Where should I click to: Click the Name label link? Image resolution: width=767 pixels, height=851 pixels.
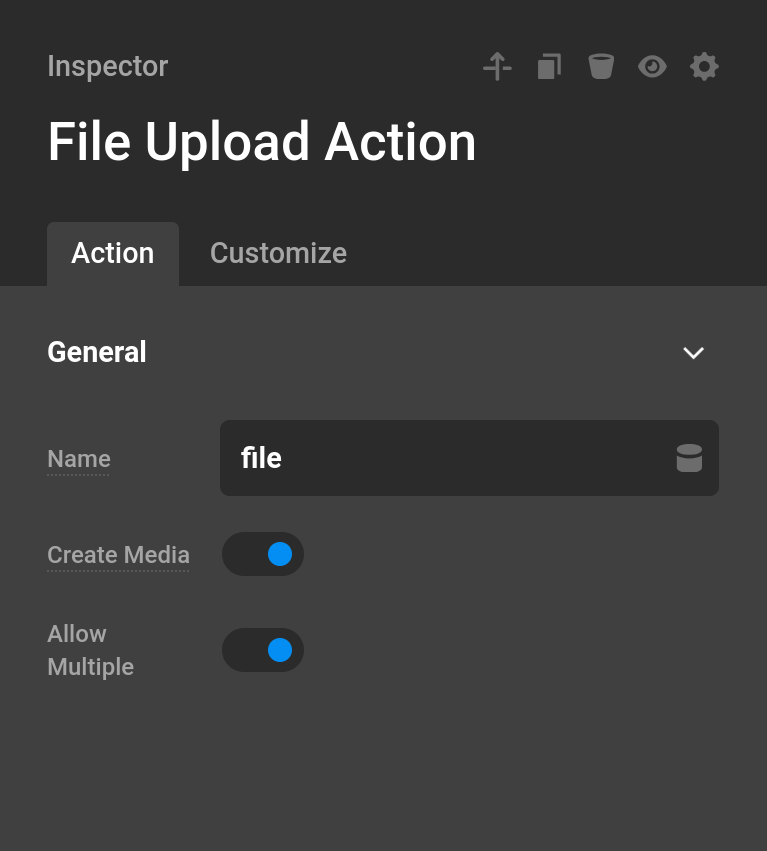78,459
